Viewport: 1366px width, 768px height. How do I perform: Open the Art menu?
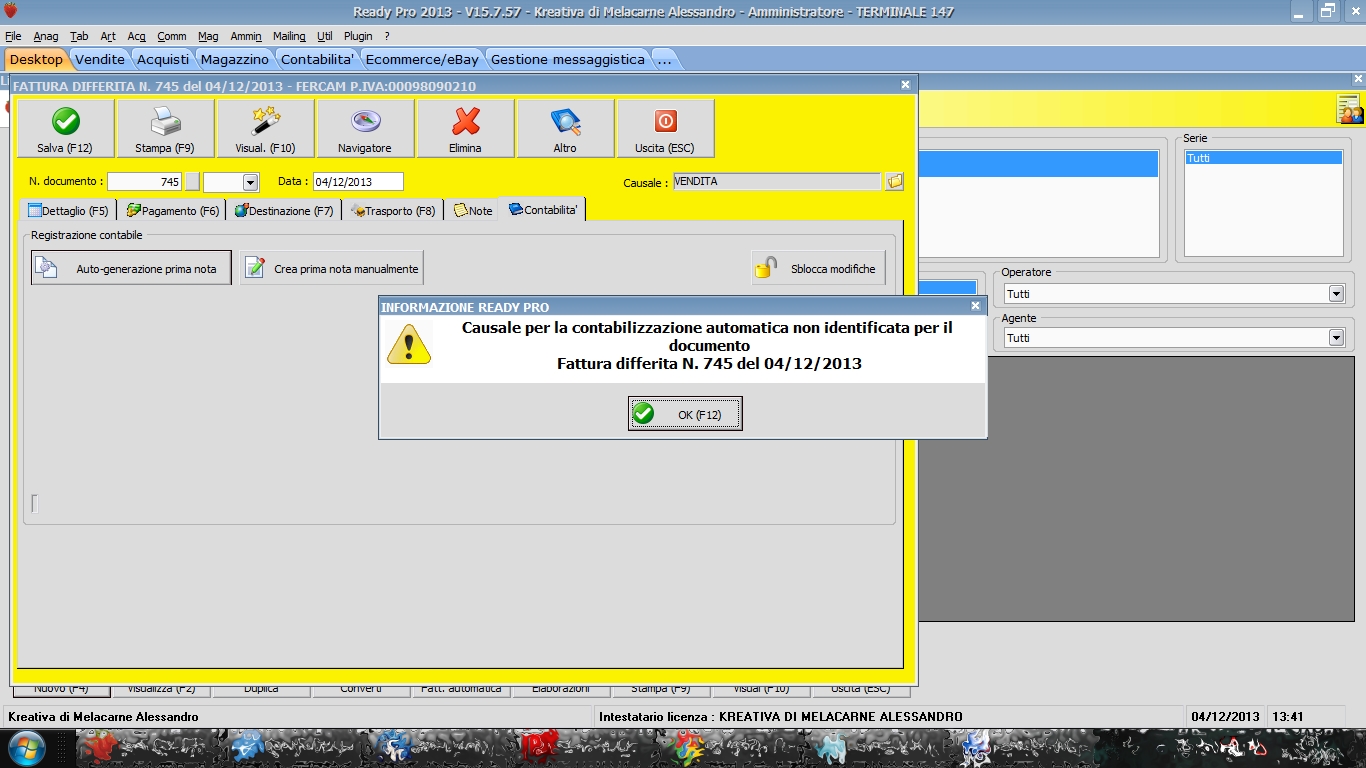coord(108,36)
